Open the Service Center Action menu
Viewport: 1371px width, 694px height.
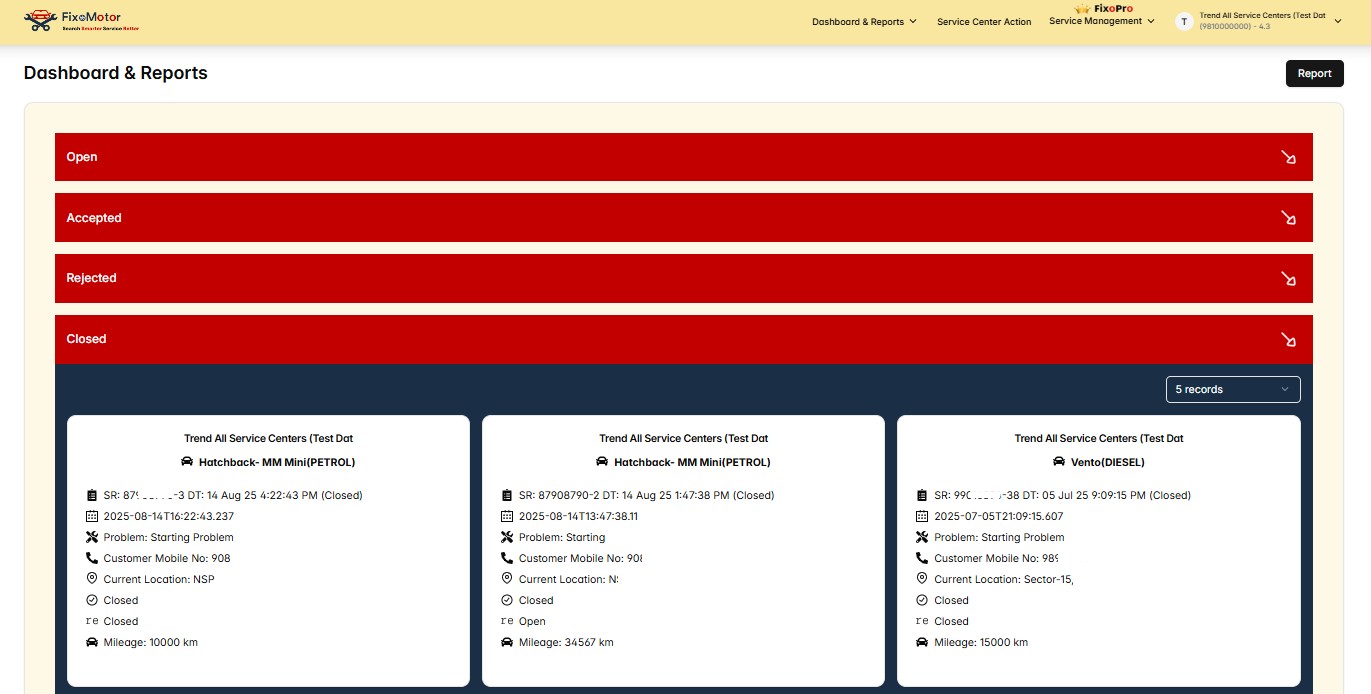tap(984, 21)
